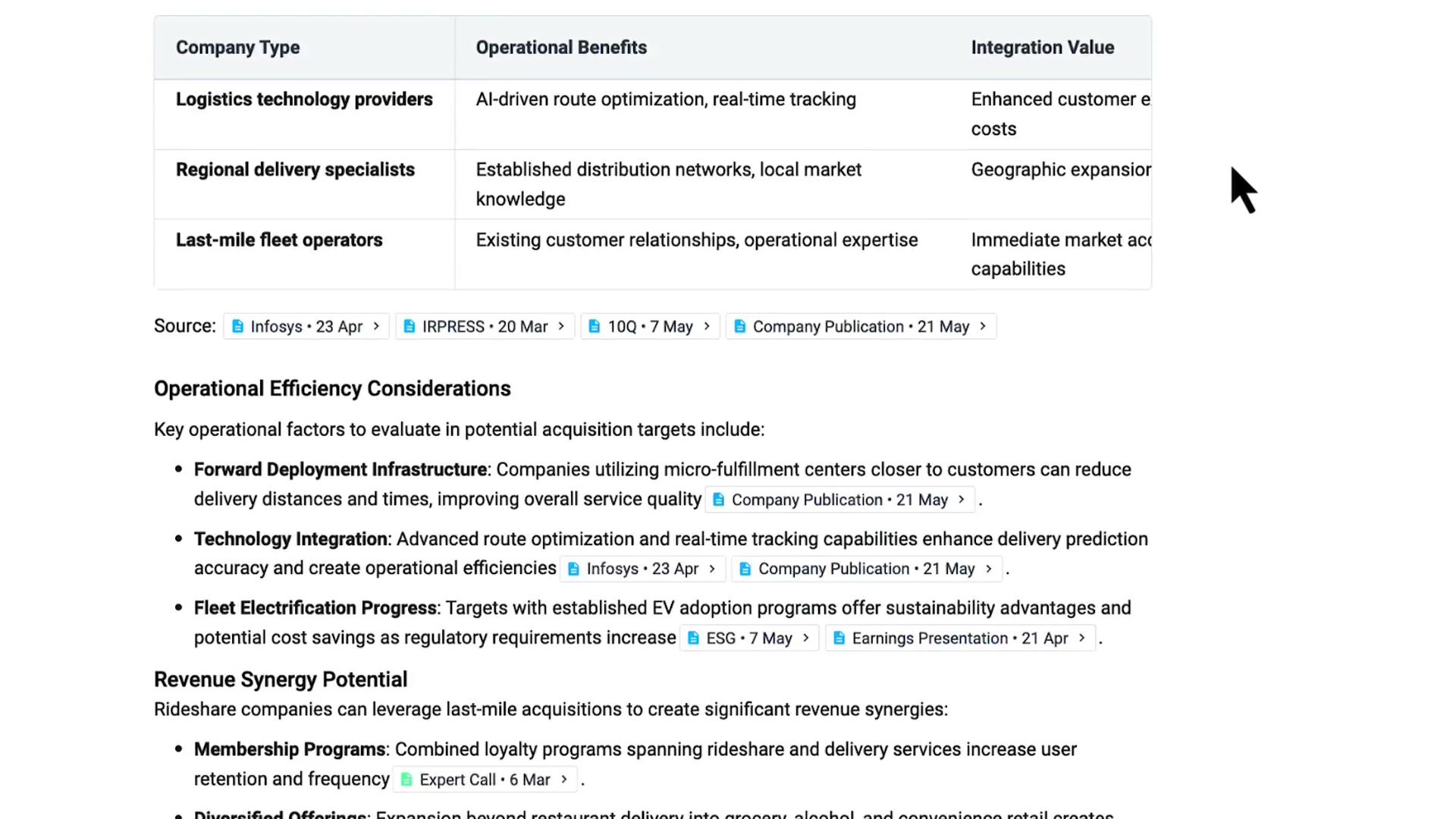The image size is (1456, 819).
Task: Select the Last-mile fleet operators row label
Action: 279,240
